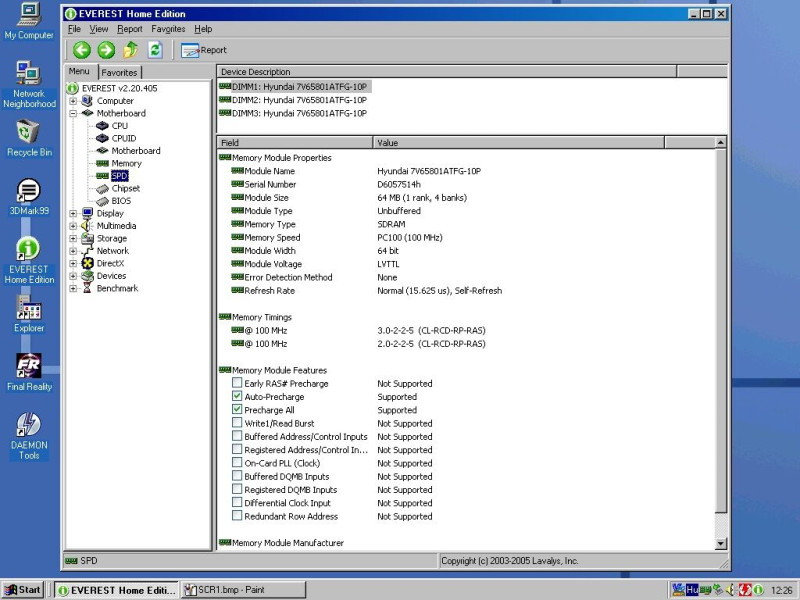Go forward using the green Forward arrow

coord(106,50)
